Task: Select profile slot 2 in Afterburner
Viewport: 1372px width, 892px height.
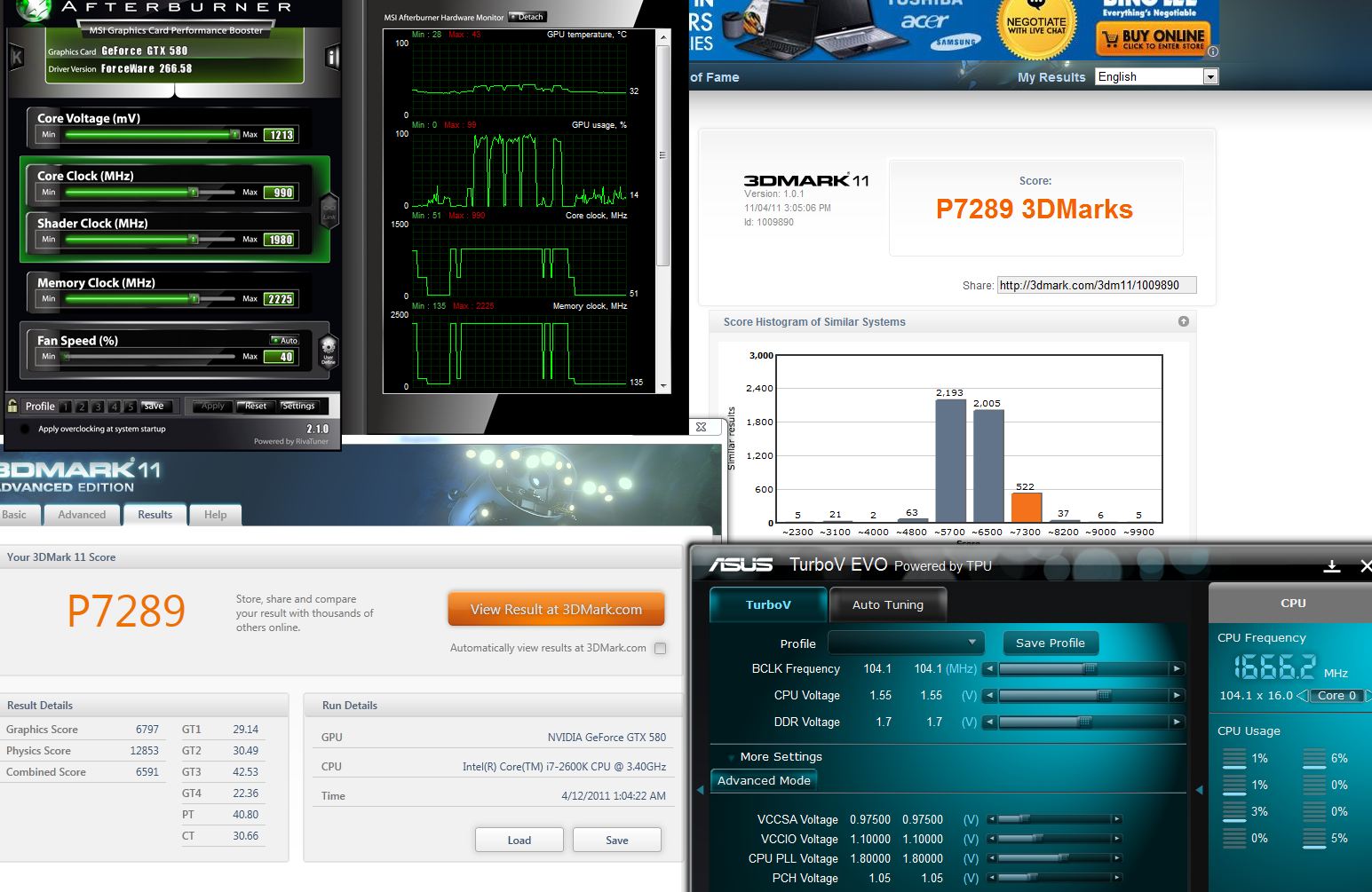Action: (82, 407)
